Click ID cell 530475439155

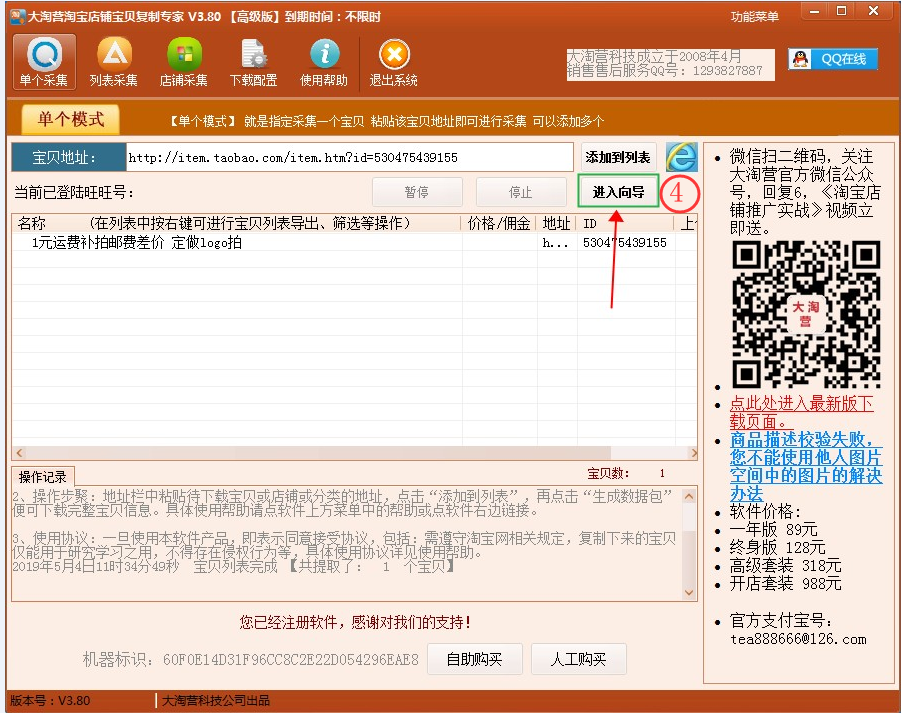coord(625,242)
